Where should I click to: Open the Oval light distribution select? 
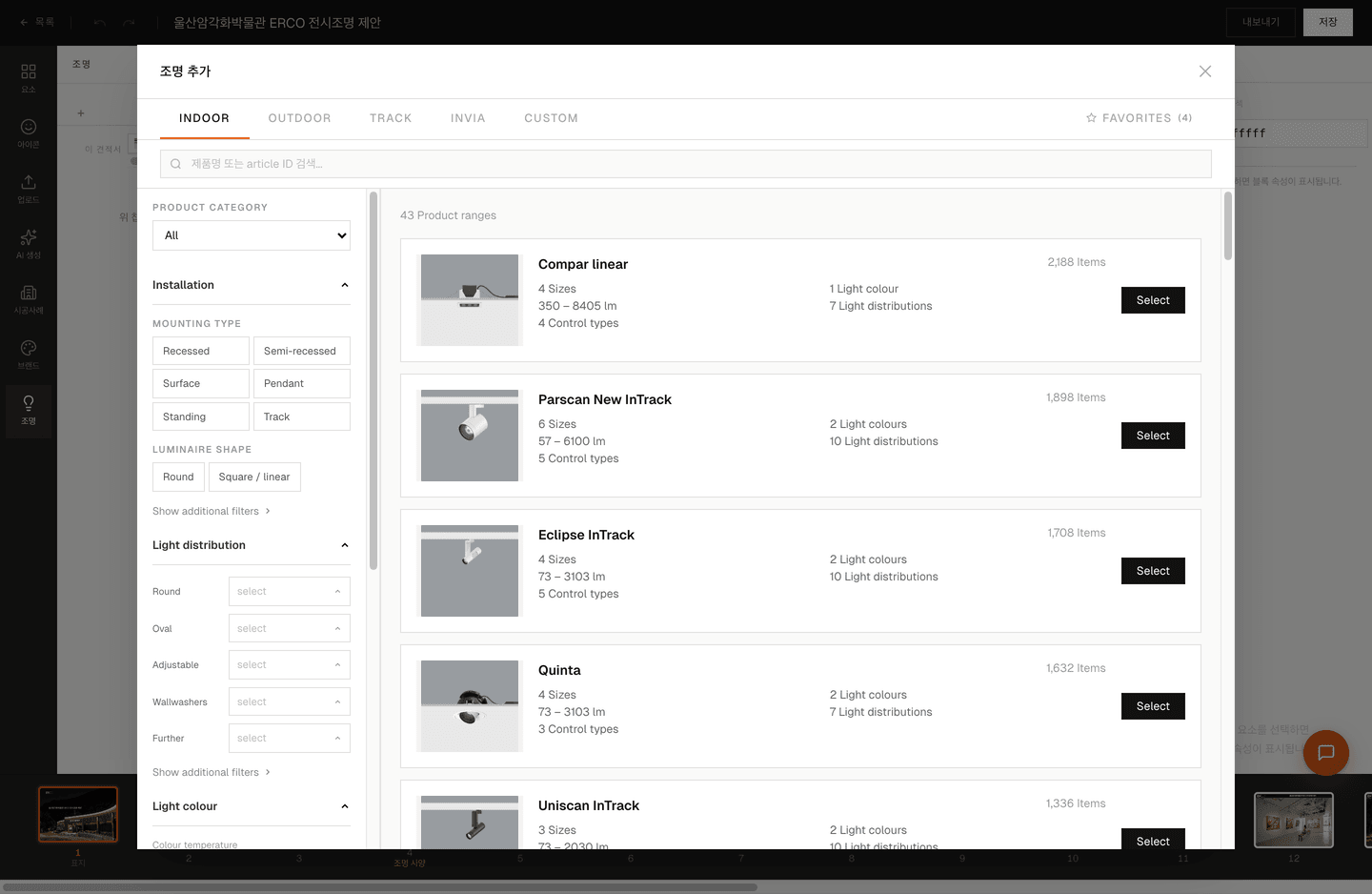[x=290, y=628]
